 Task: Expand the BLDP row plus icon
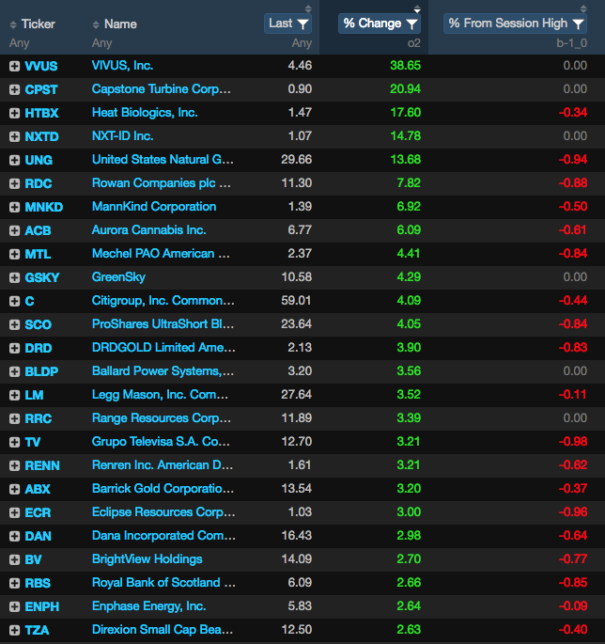coord(14,372)
